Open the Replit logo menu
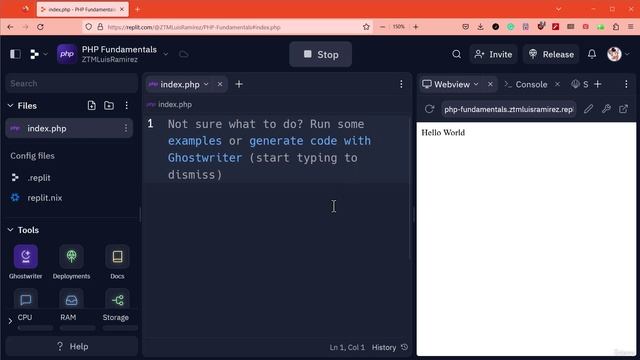The image size is (640, 360). (38, 54)
